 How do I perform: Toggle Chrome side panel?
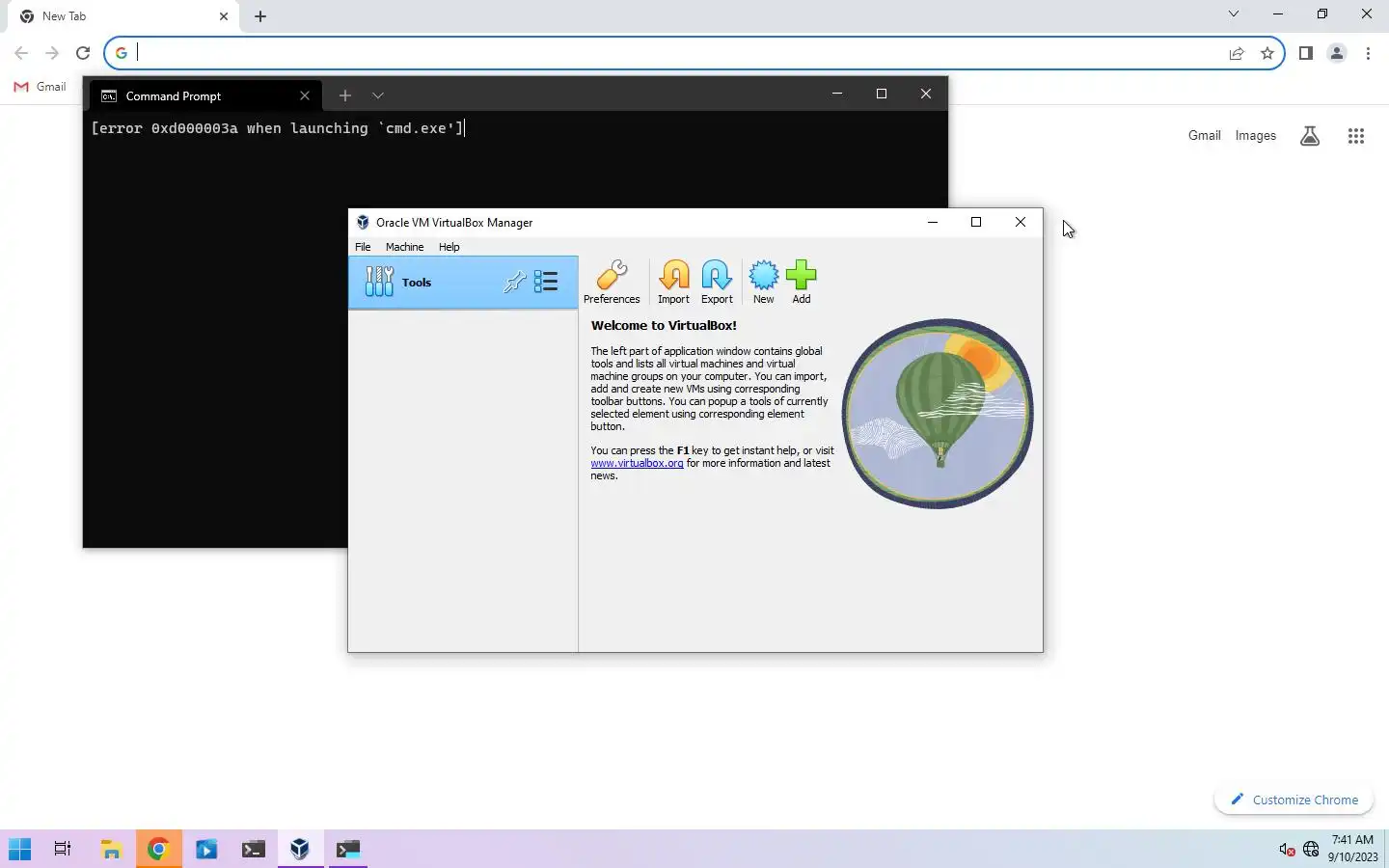tap(1306, 53)
